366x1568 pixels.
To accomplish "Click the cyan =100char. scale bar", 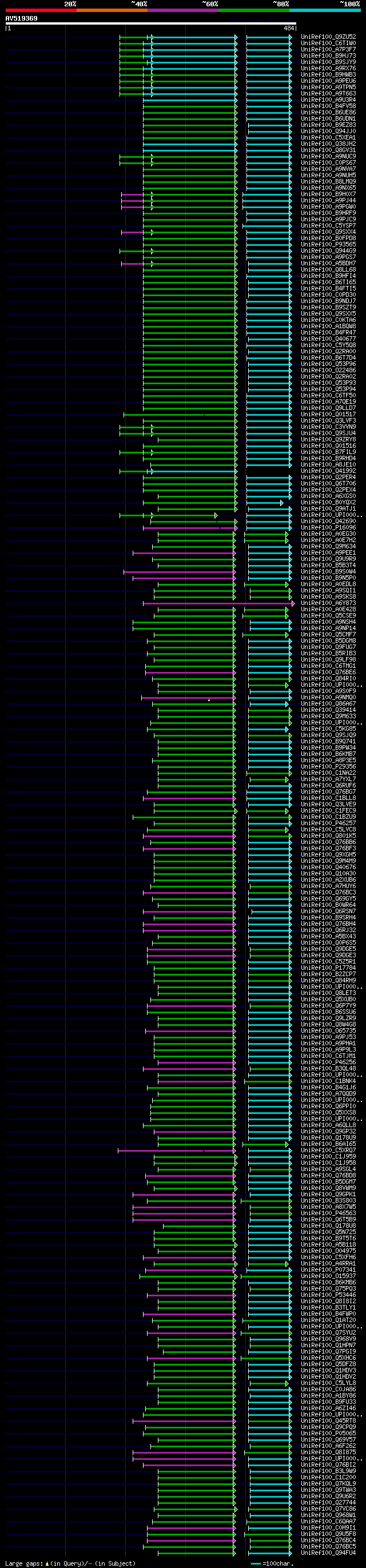I will 256,1563.
